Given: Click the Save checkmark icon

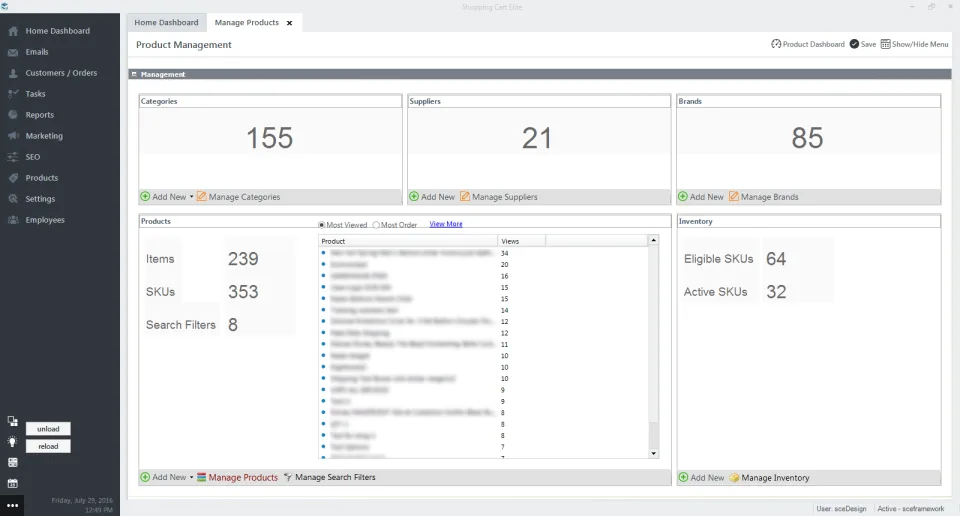Looking at the screenshot, I should point(854,44).
